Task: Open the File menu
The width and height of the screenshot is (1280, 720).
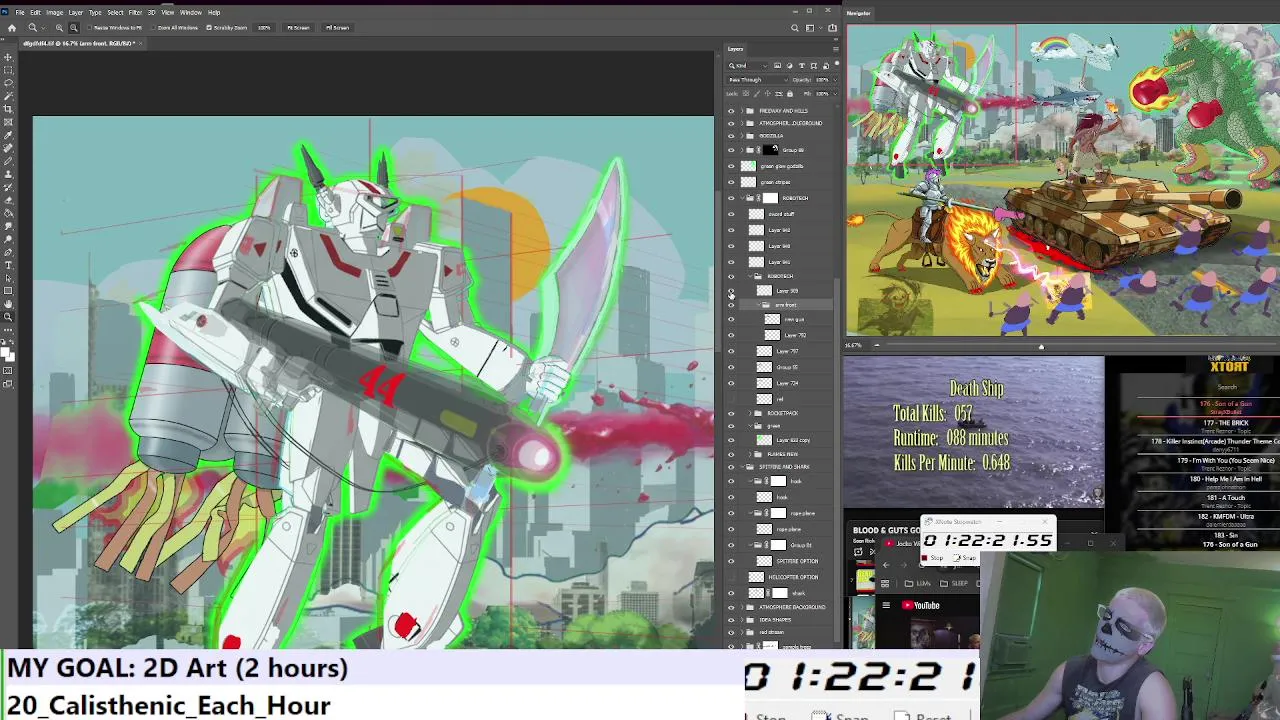Action: point(20,12)
